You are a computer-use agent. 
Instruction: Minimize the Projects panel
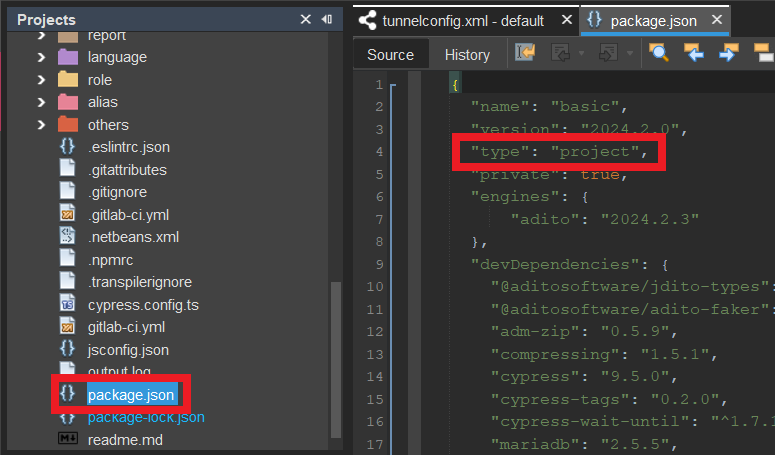tap(327, 19)
